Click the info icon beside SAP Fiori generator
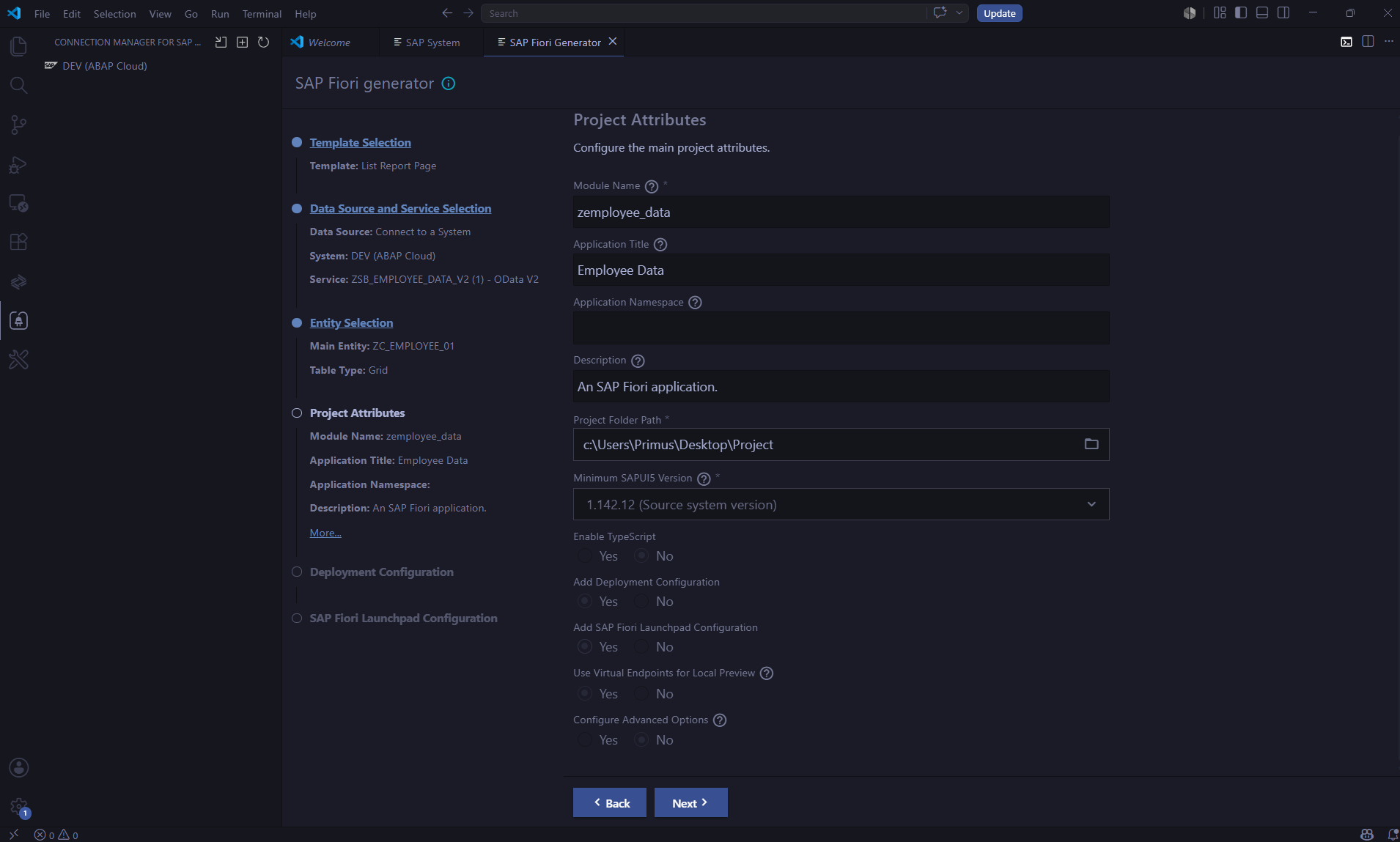 coord(449,84)
